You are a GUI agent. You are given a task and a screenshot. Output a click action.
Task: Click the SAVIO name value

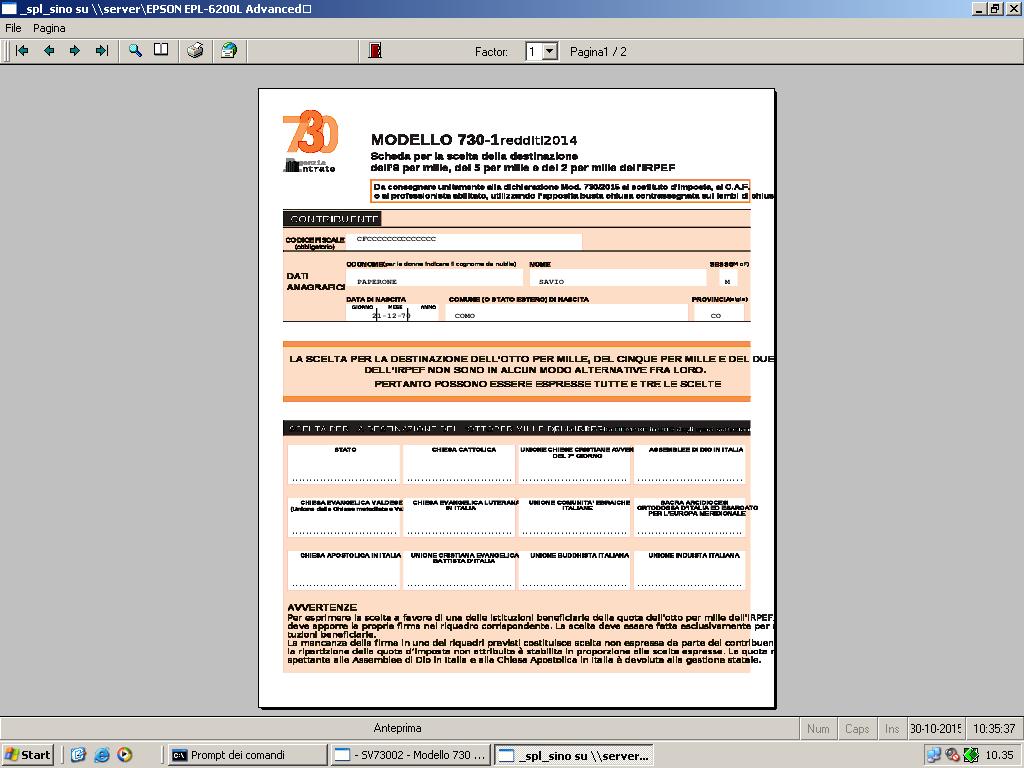click(551, 281)
